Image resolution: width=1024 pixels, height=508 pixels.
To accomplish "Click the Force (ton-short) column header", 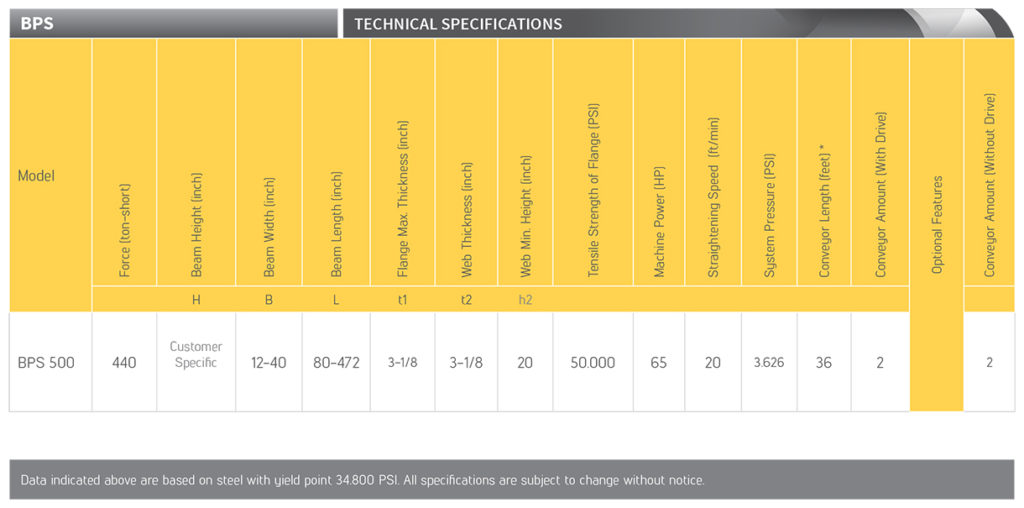I will [x=124, y=230].
